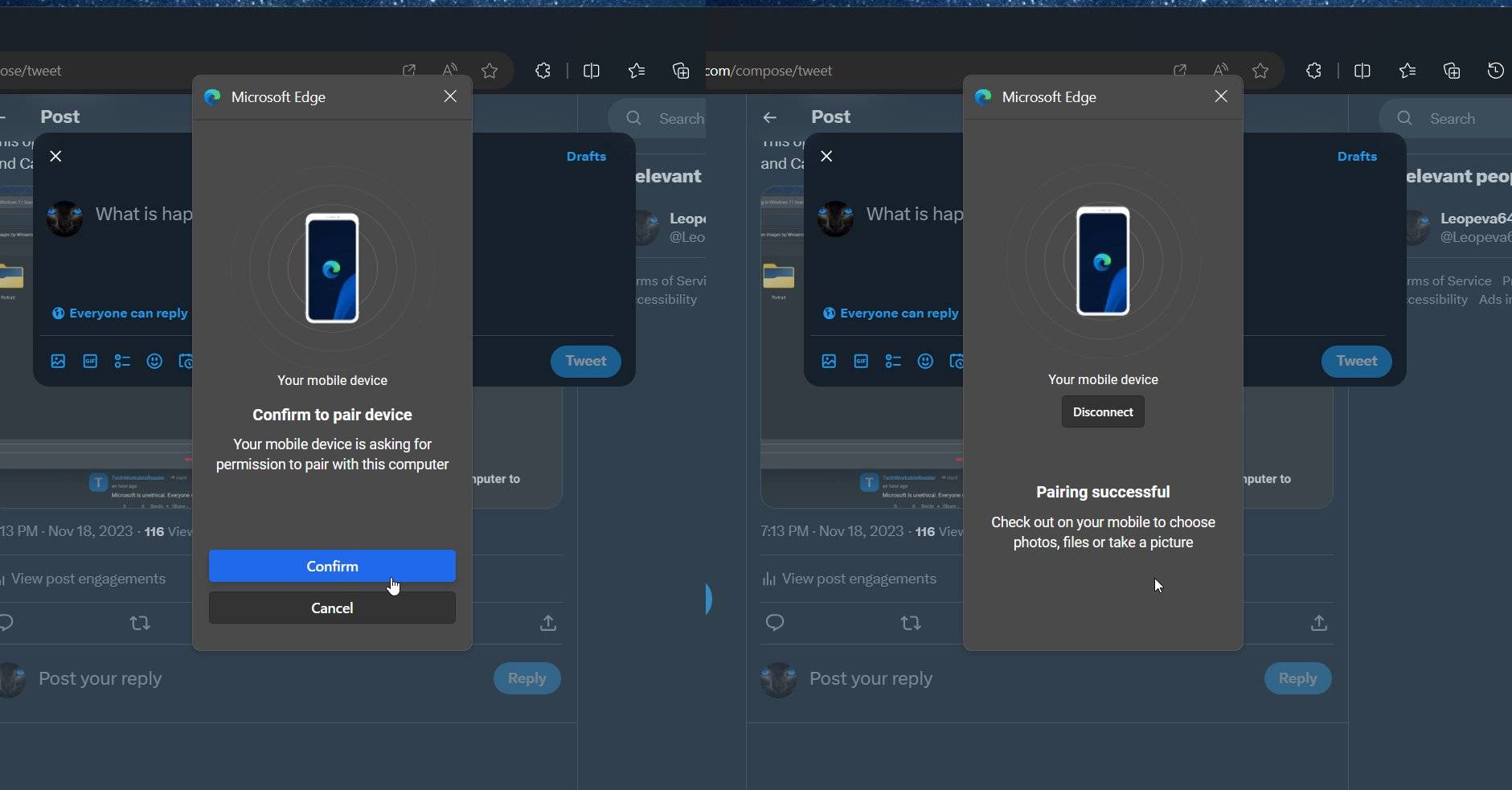Open the browser History clock icon
This screenshot has width=1512, height=790.
point(1495,71)
